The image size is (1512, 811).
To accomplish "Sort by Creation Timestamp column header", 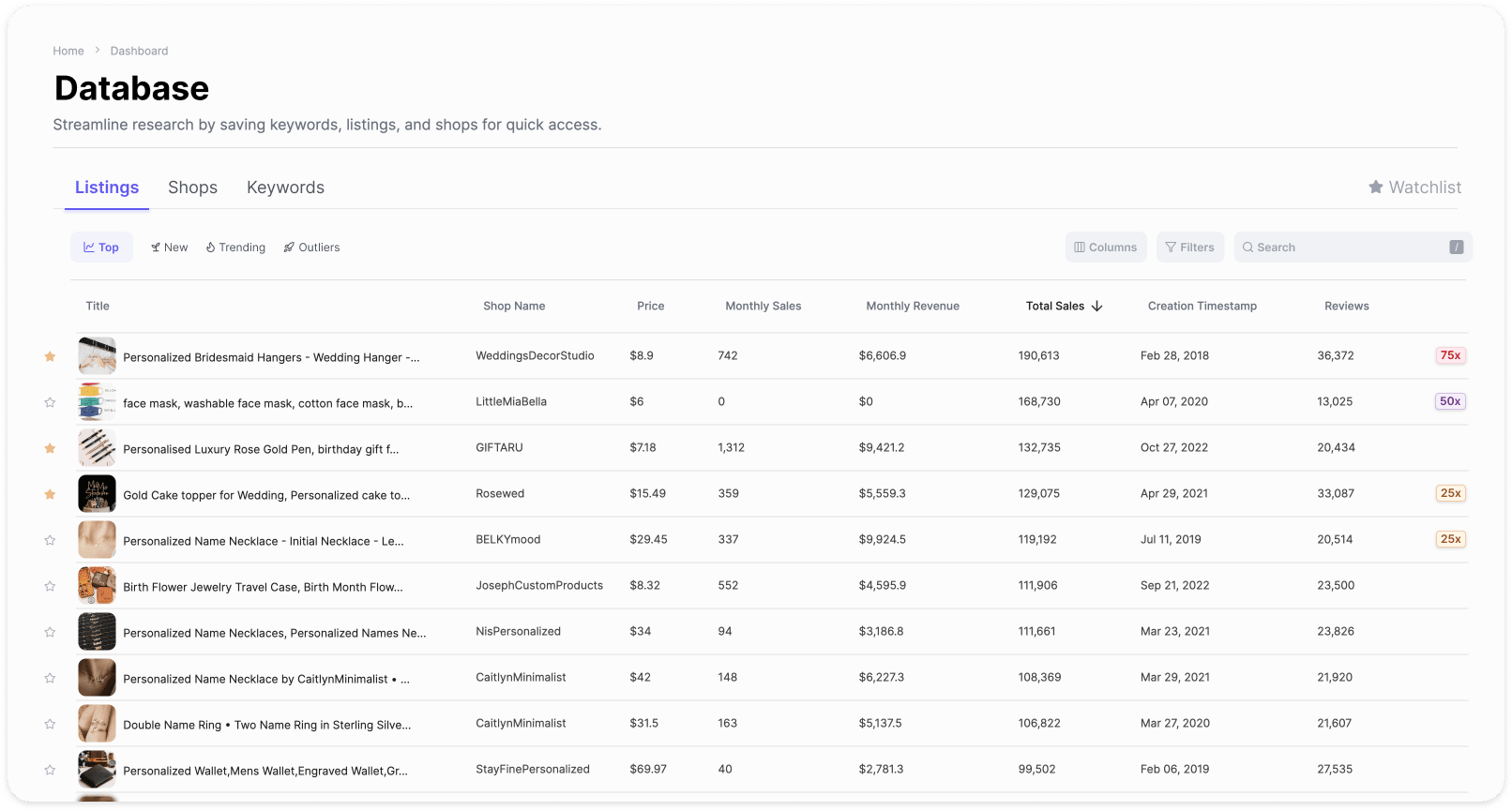I will point(1202,307).
